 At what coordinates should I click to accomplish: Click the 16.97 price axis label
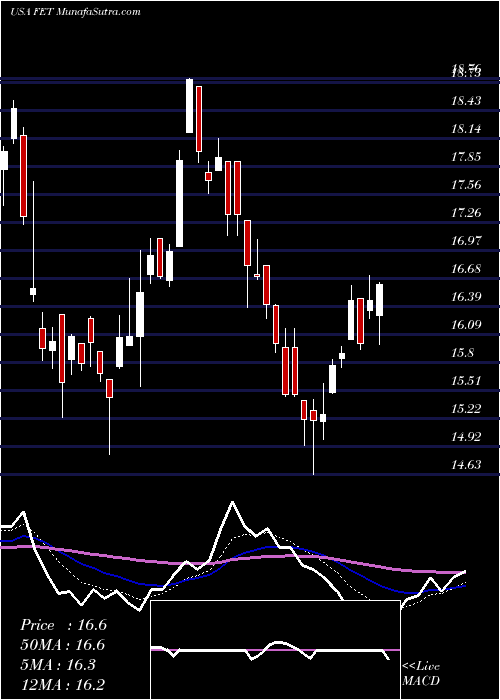click(x=467, y=241)
